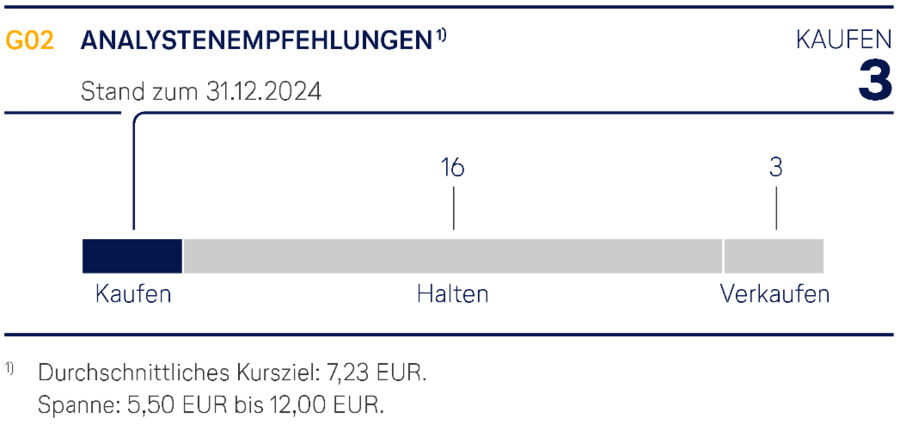Viewport: 900px width, 425px height.
Task: Click the tick line beneath the 16 value
Action: point(453,209)
